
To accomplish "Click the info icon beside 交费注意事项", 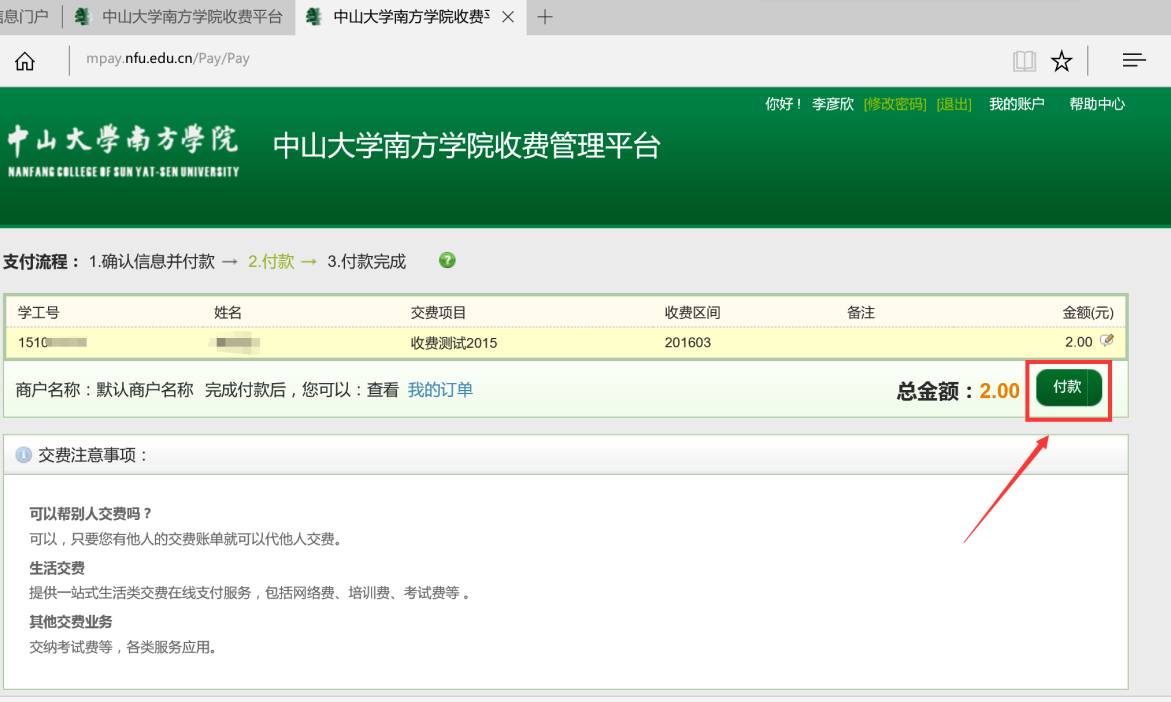I will point(23,455).
